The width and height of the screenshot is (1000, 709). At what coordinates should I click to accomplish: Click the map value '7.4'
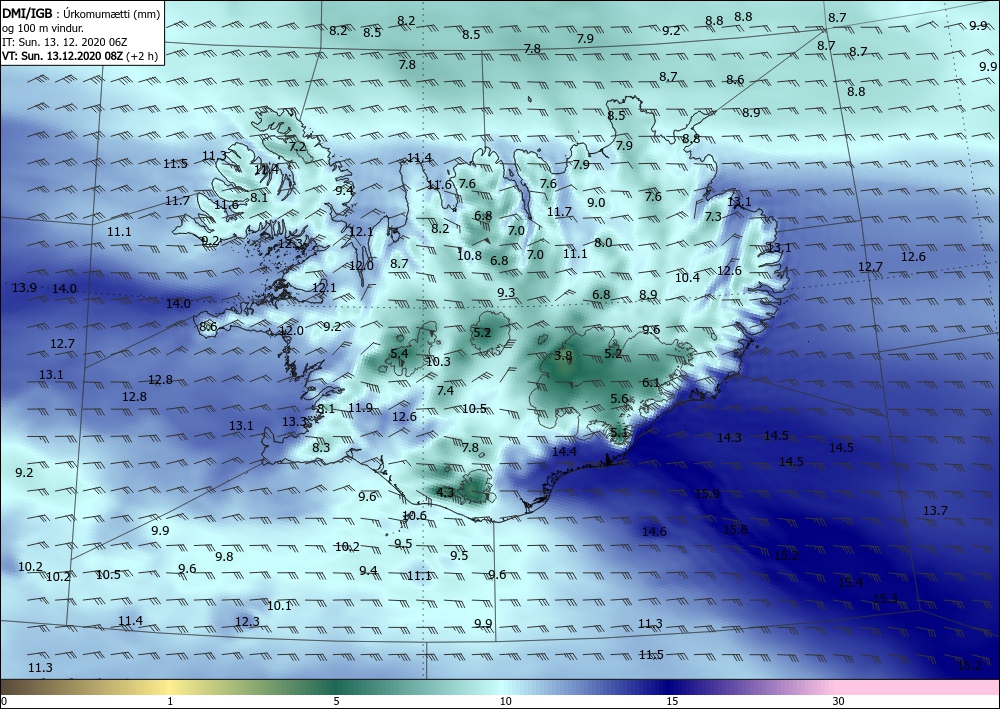click(x=445, y=390)
